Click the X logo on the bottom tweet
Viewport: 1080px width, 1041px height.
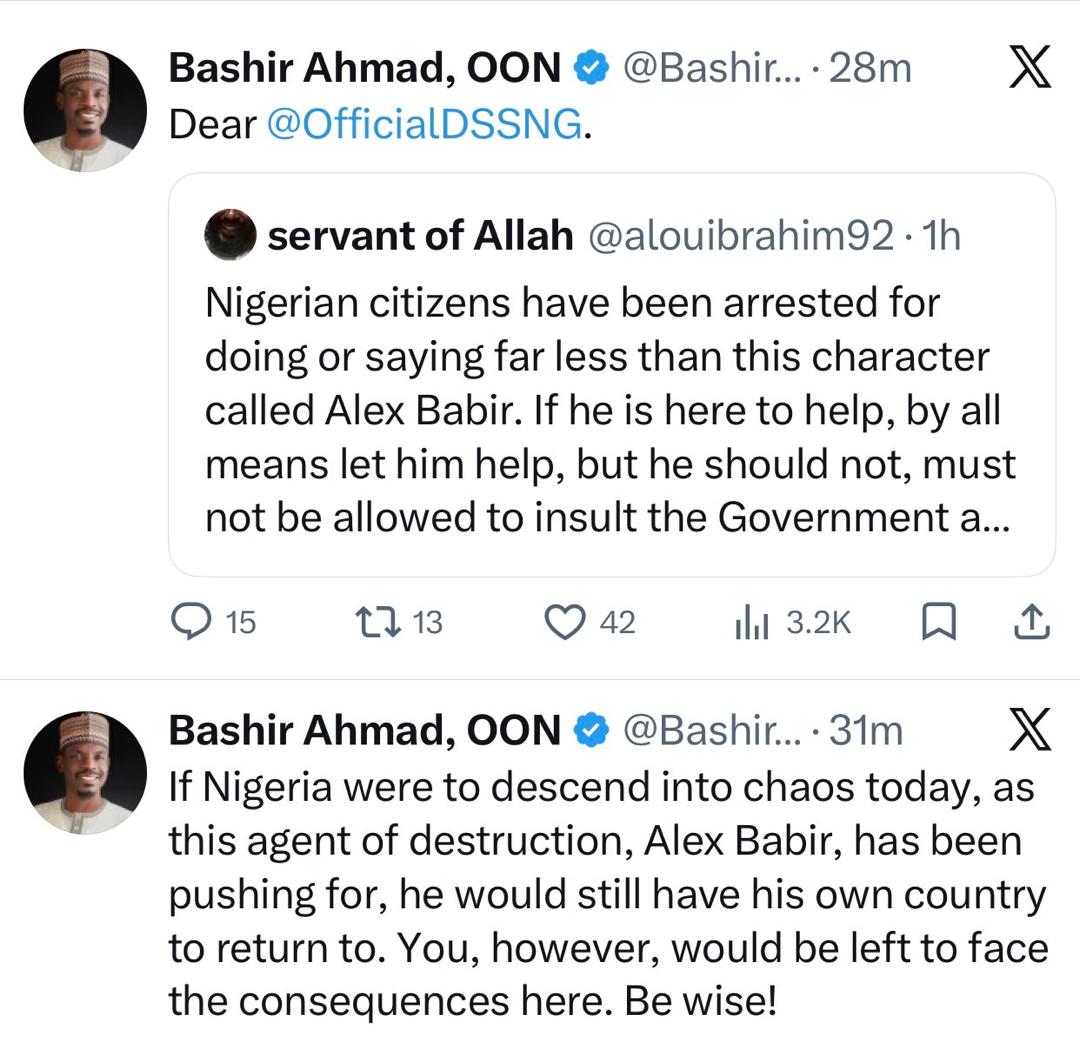click(1031, 731)
